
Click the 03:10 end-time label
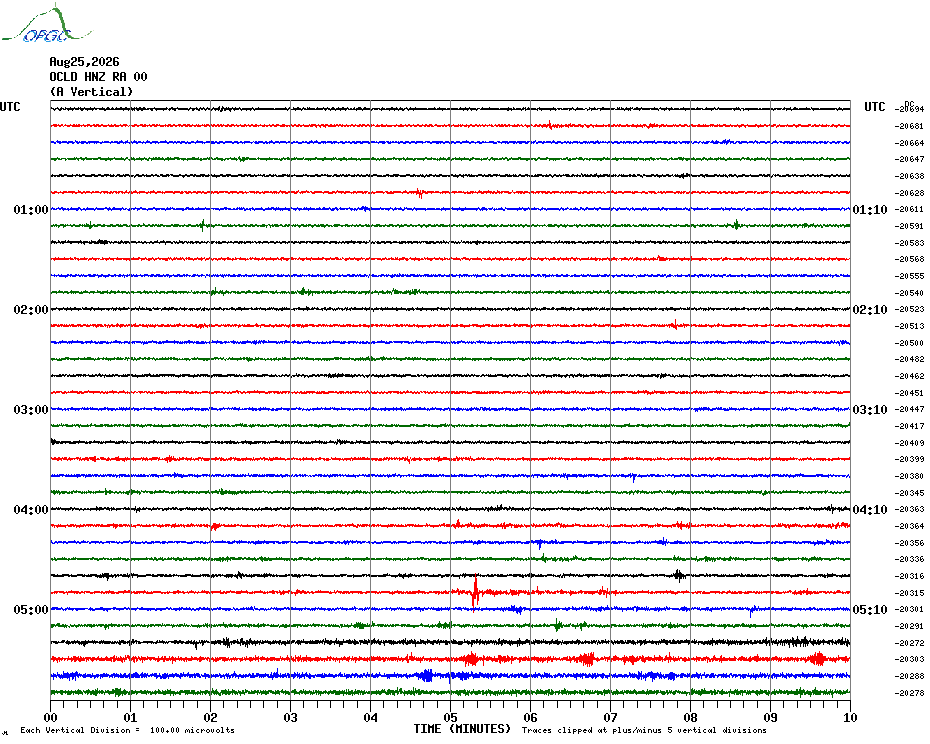870,410
